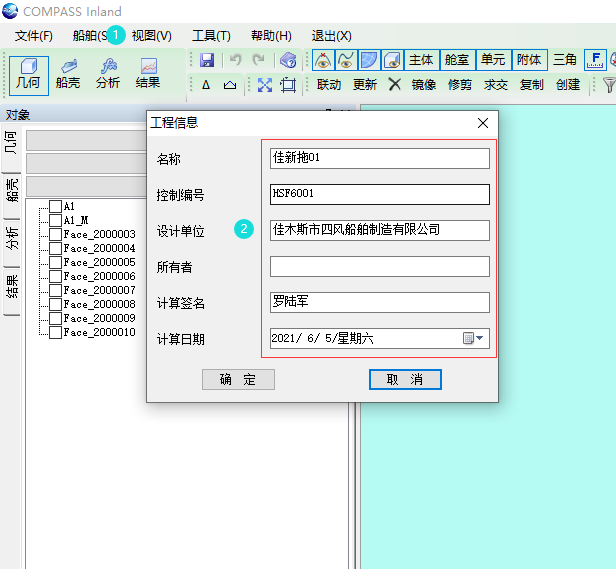Open the 结果 results mode icon
Viewport: 616px width, 569px height.
pyautogui.click(x=148, y=75)
